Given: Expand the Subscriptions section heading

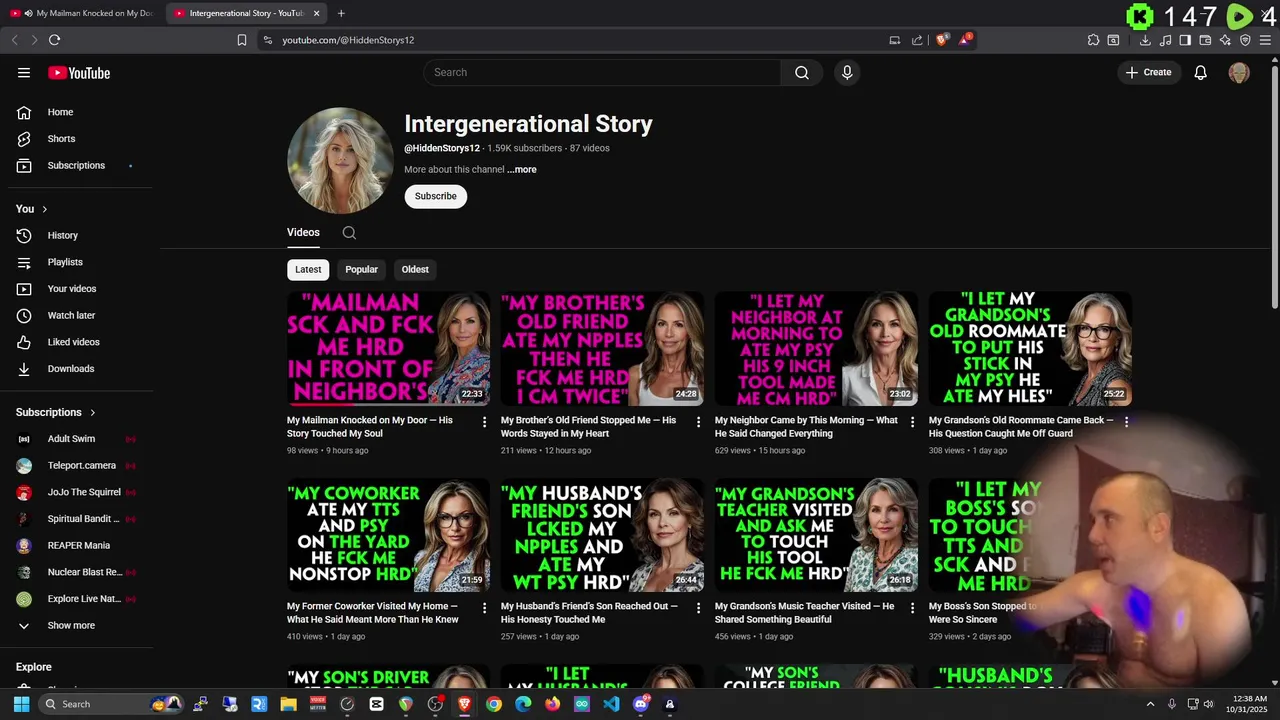Looking at the screenshot, I should point(56,412).
